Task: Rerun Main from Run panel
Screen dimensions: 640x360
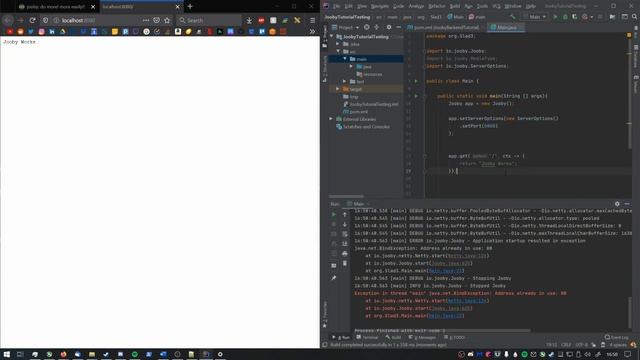Action: pyautogui.click(x=333, y=214)
